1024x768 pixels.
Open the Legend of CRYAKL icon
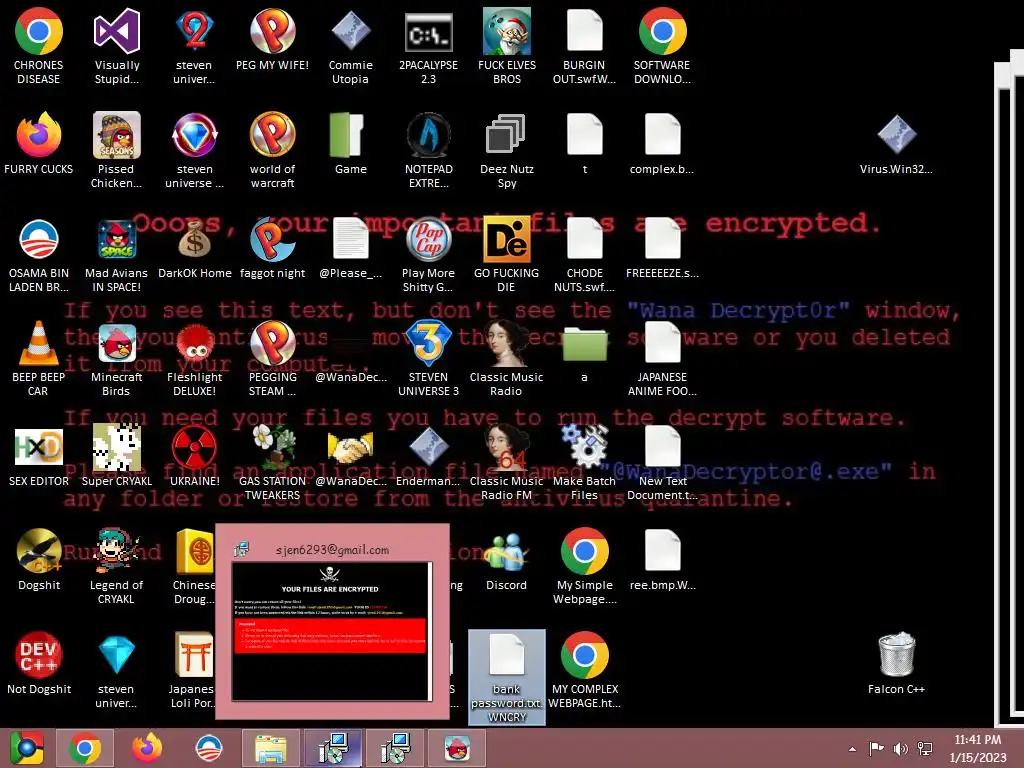pos(116,551)
